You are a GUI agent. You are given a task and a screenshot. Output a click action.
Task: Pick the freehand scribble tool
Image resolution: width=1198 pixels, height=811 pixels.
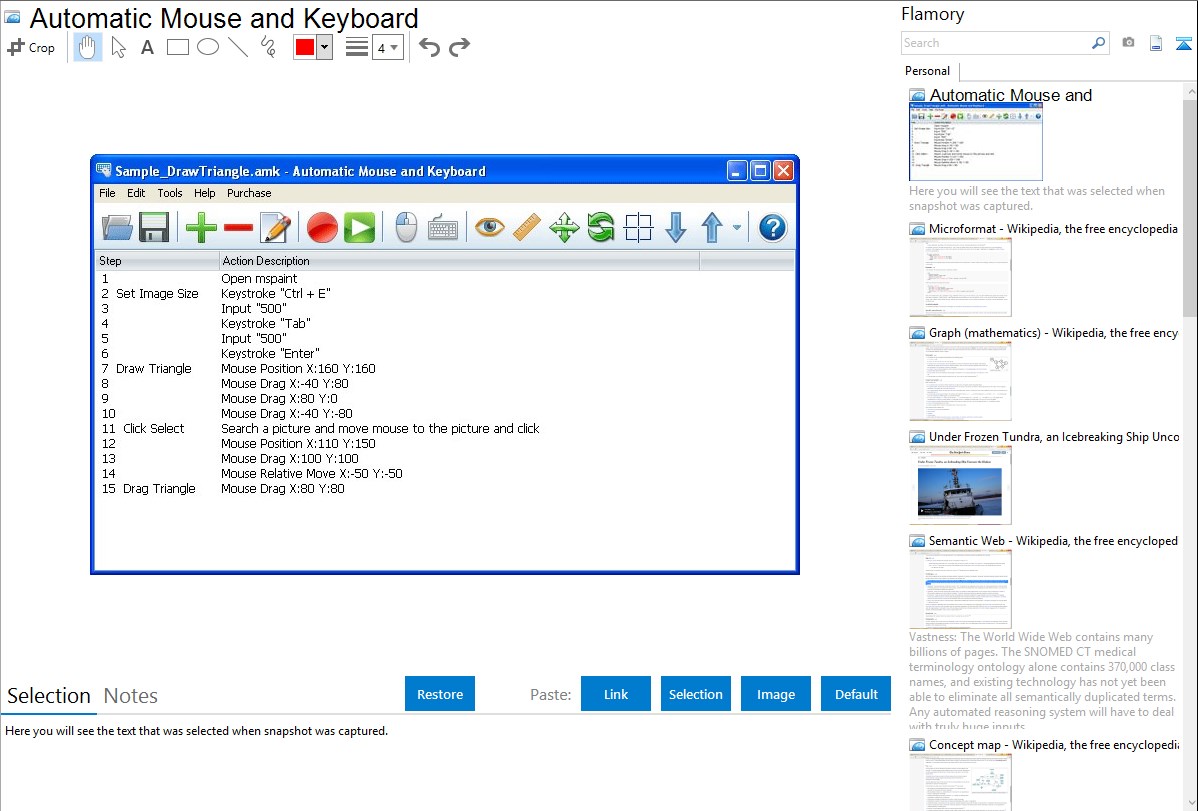[x=268, y=47]
